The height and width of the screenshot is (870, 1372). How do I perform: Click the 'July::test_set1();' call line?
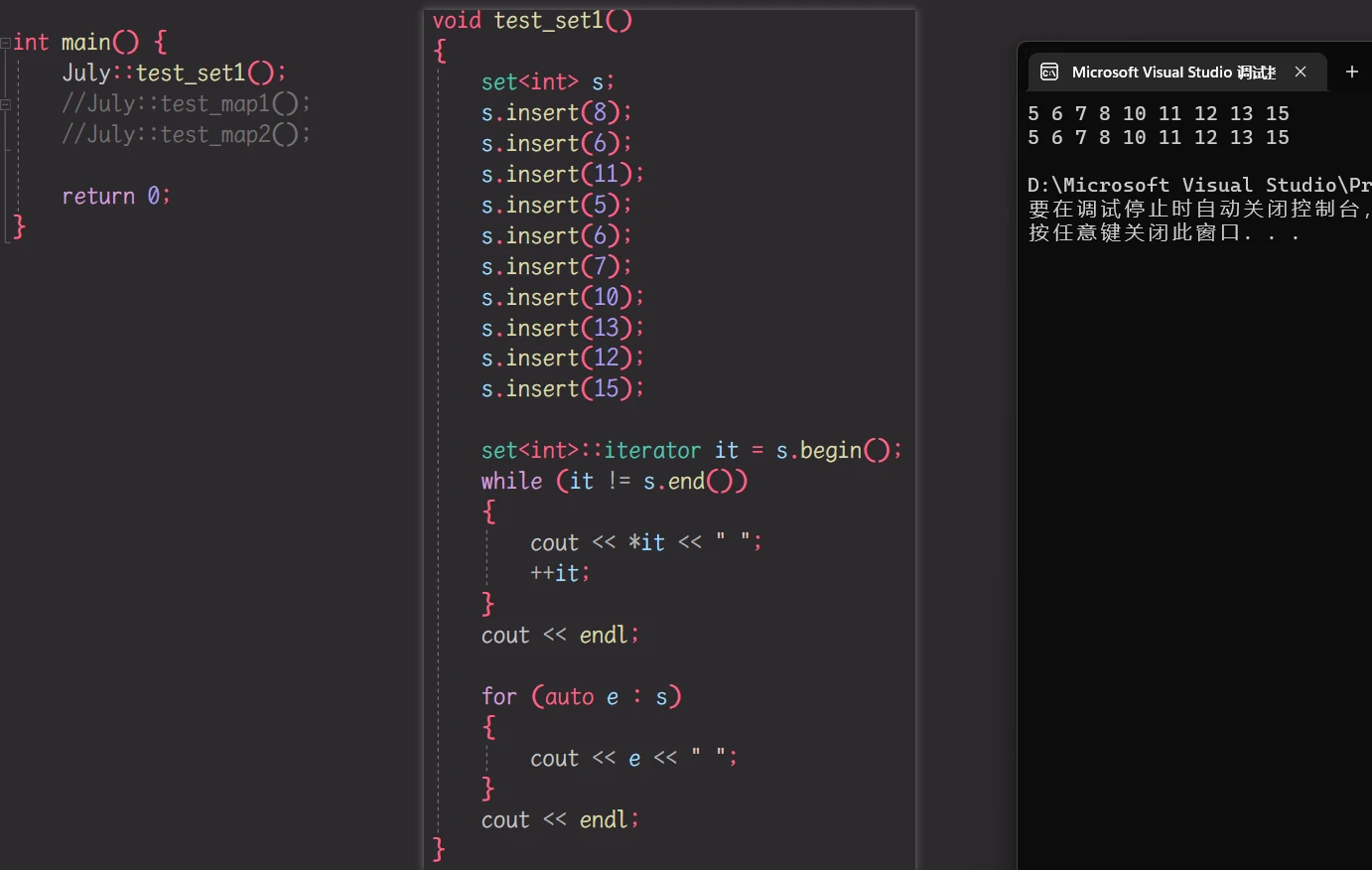[x=174, y=73]
